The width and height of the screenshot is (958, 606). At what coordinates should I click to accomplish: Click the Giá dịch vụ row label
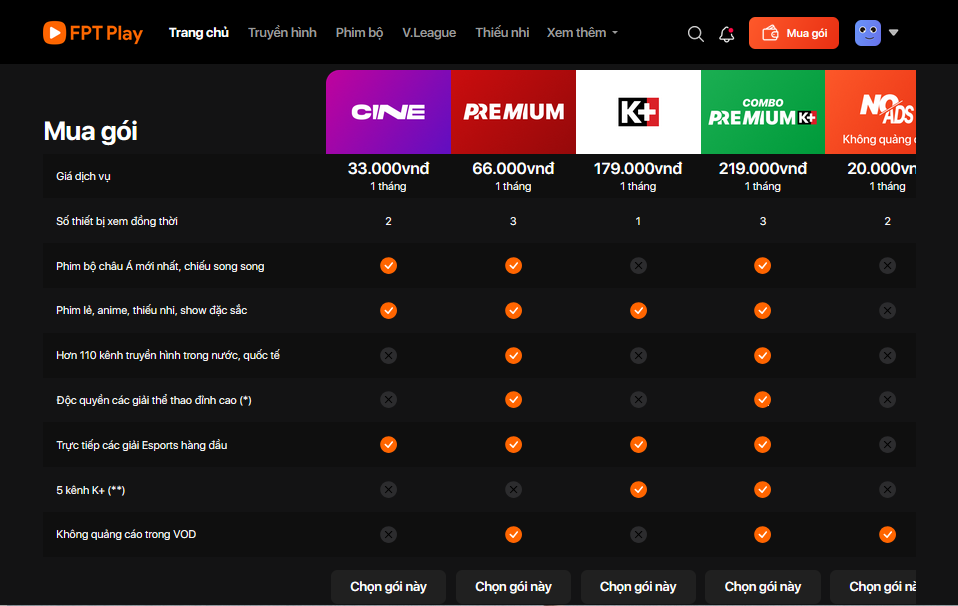point(83,177)
